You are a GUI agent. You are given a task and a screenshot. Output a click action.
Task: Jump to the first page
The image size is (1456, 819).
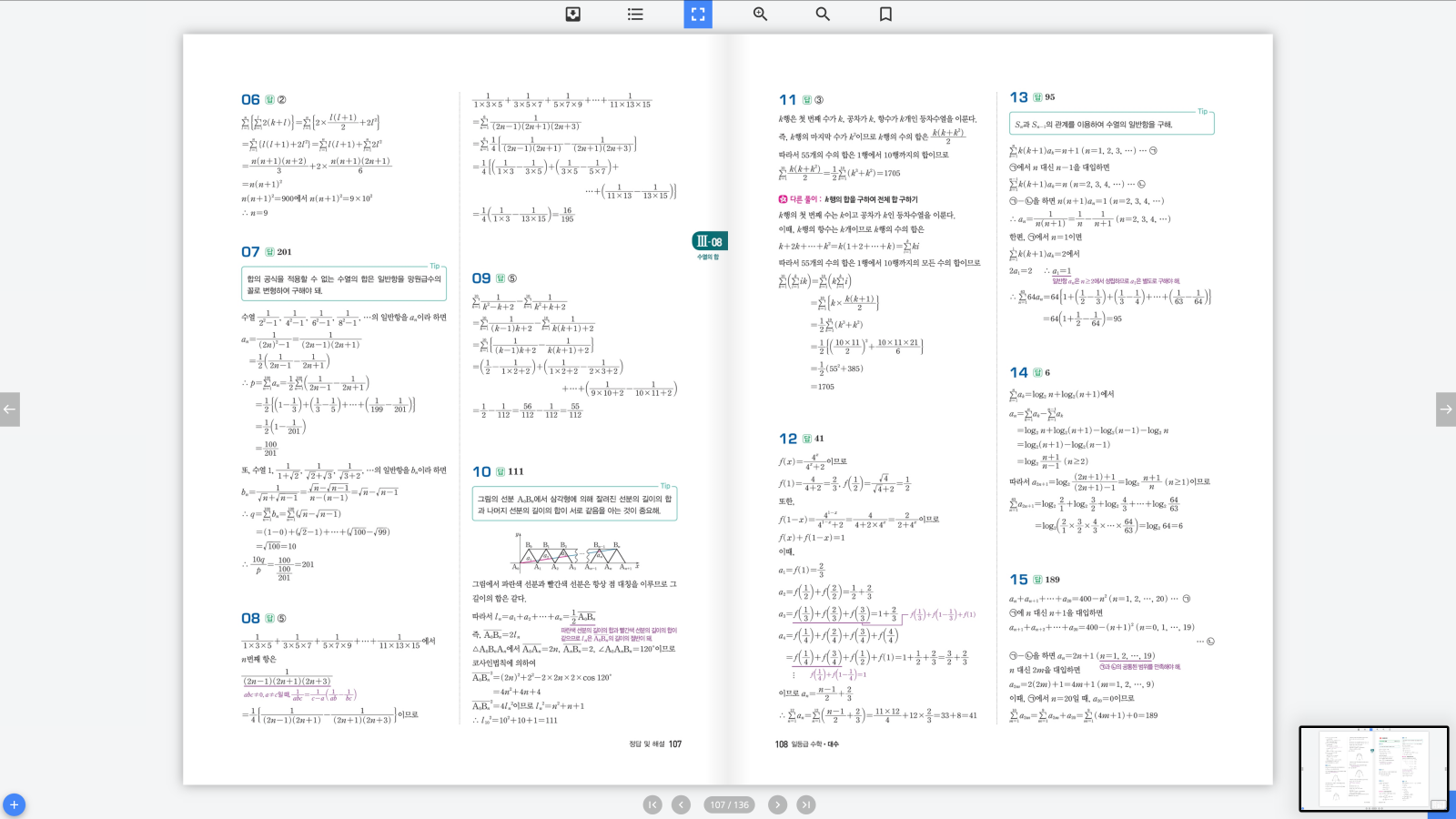pyautogui.click(x=652, y=804)
